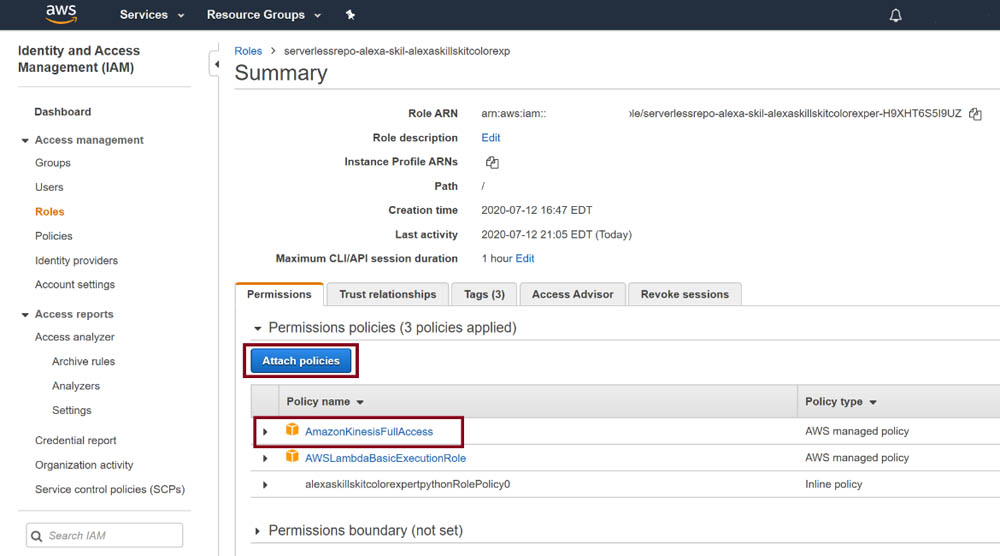Open the Revoke sessions tab

point(685,294)
